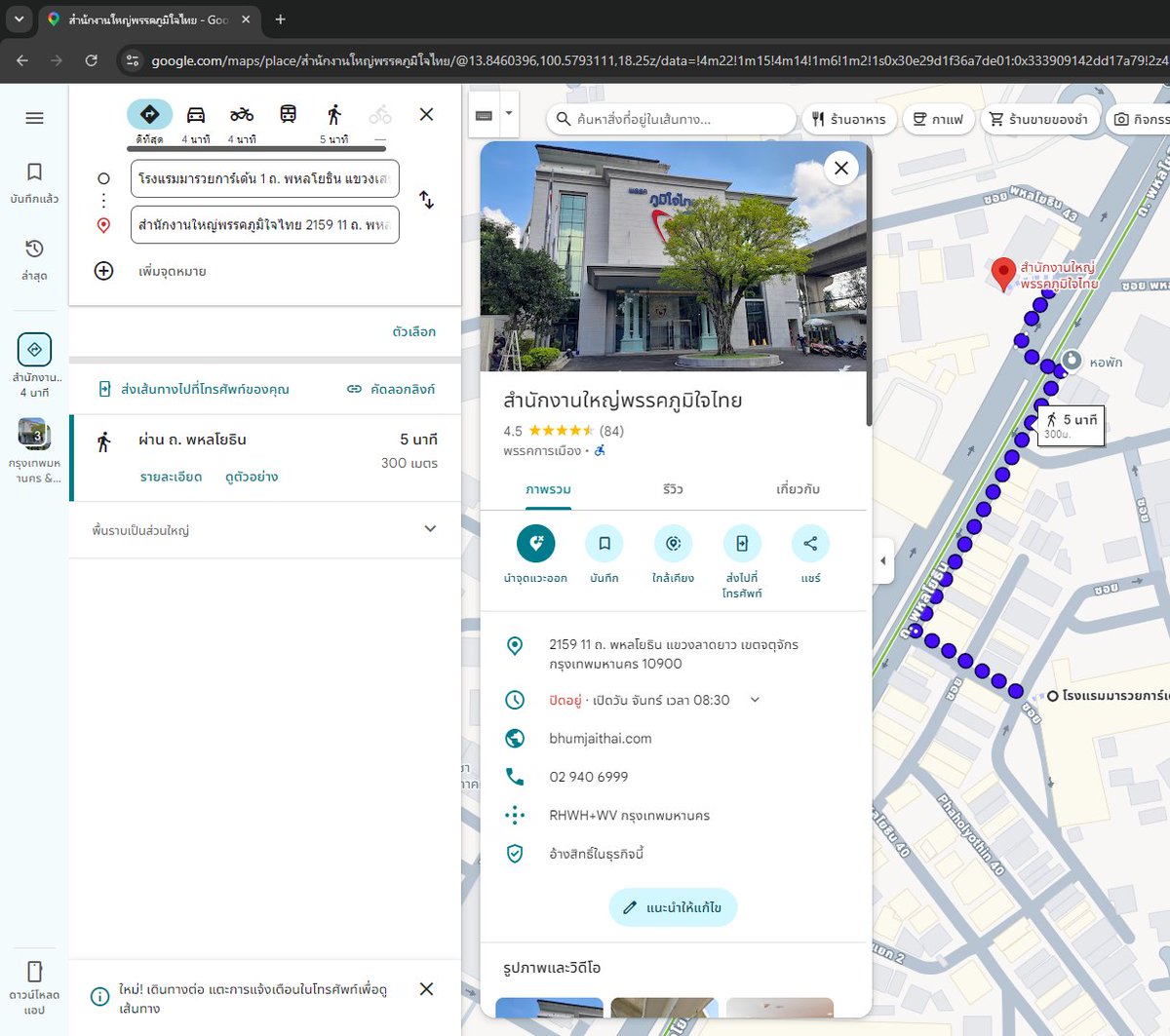Image resolution: width=1170 pixels, height=1036 pixels.
Task: Click the หอพัก lodging marker on map
Action: 1072,360
